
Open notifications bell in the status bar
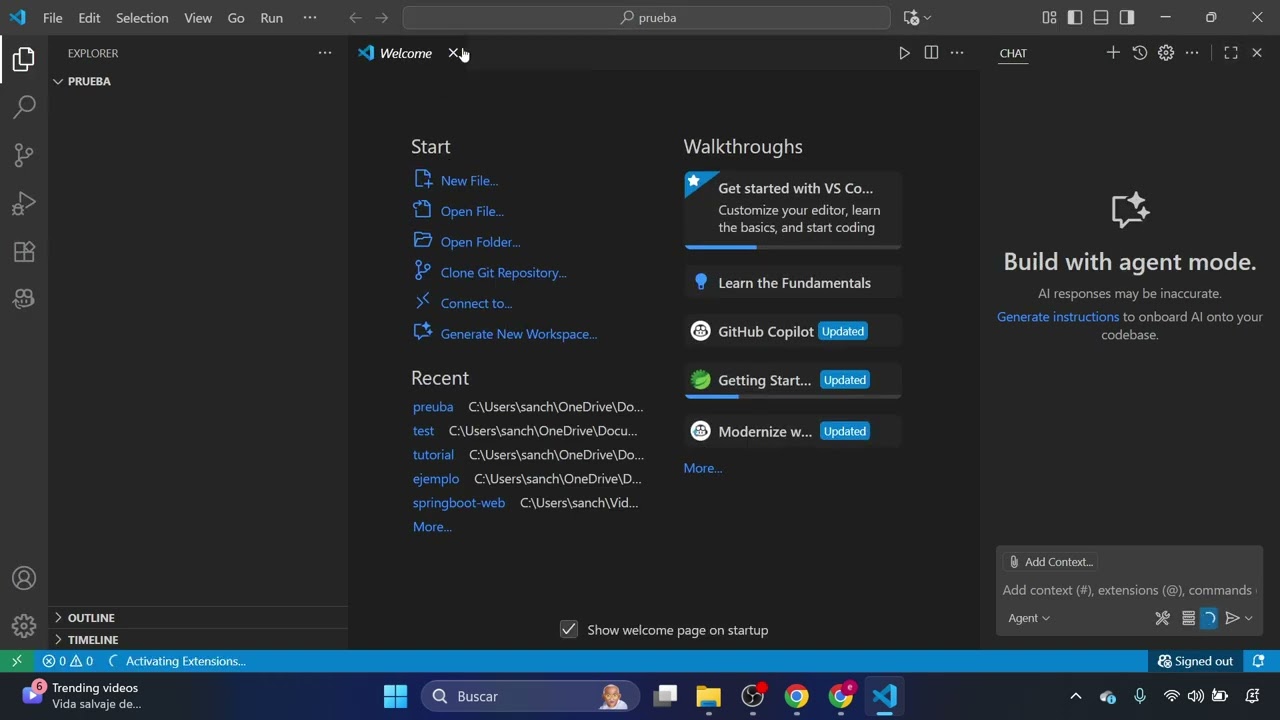tap(1259, 661)
